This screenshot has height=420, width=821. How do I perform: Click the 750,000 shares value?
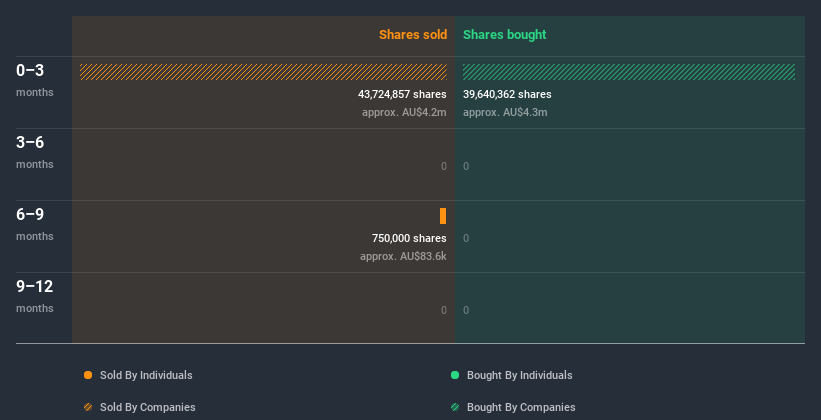pyautogui.click(x=409, y=238)
